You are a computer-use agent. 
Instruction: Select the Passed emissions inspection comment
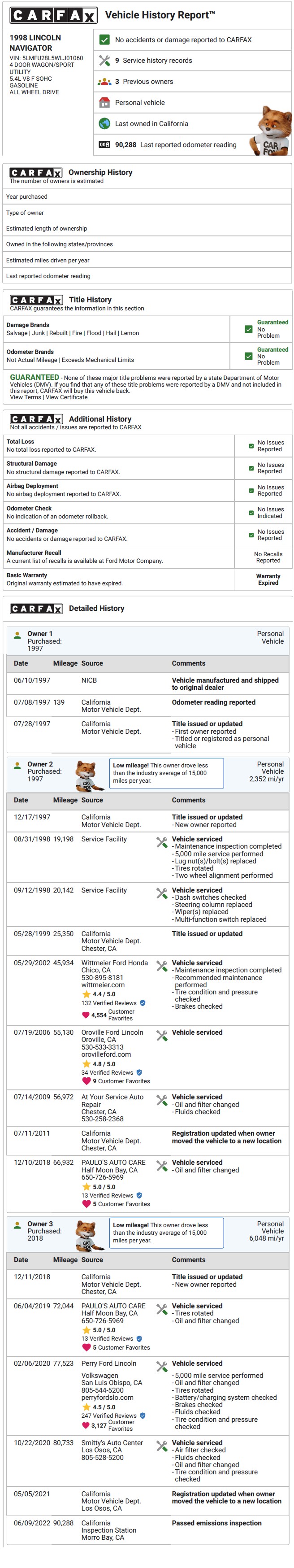(217, 1523)
